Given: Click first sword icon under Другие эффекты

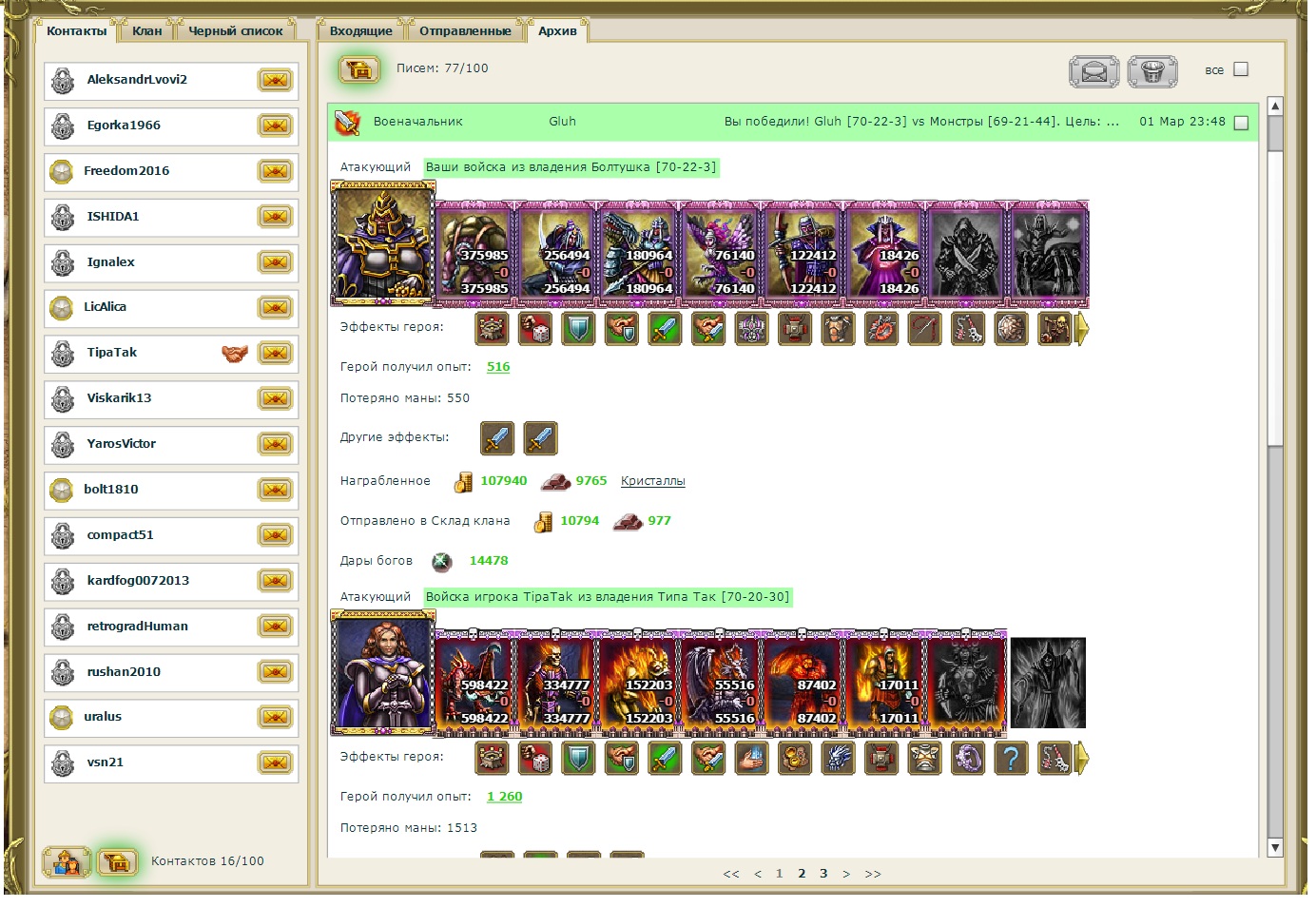Looking at the screenshot, I should coord(497,438).
